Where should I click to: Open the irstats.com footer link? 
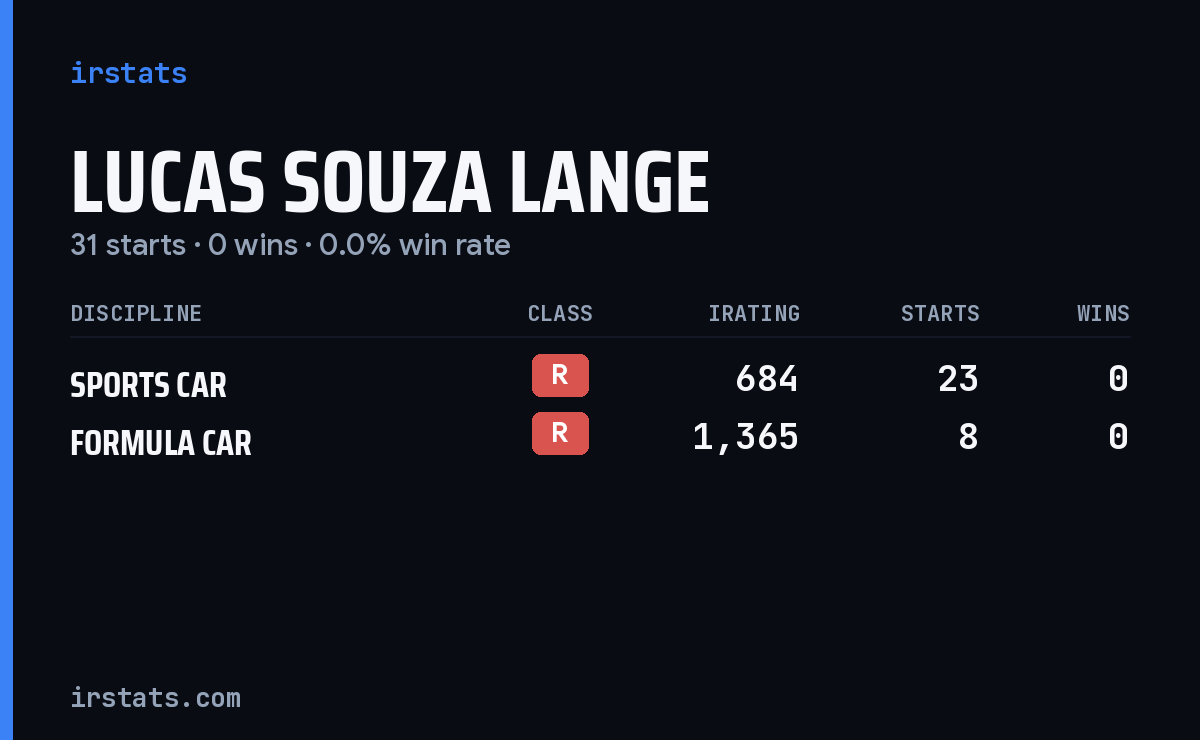(x=155, y=697)
